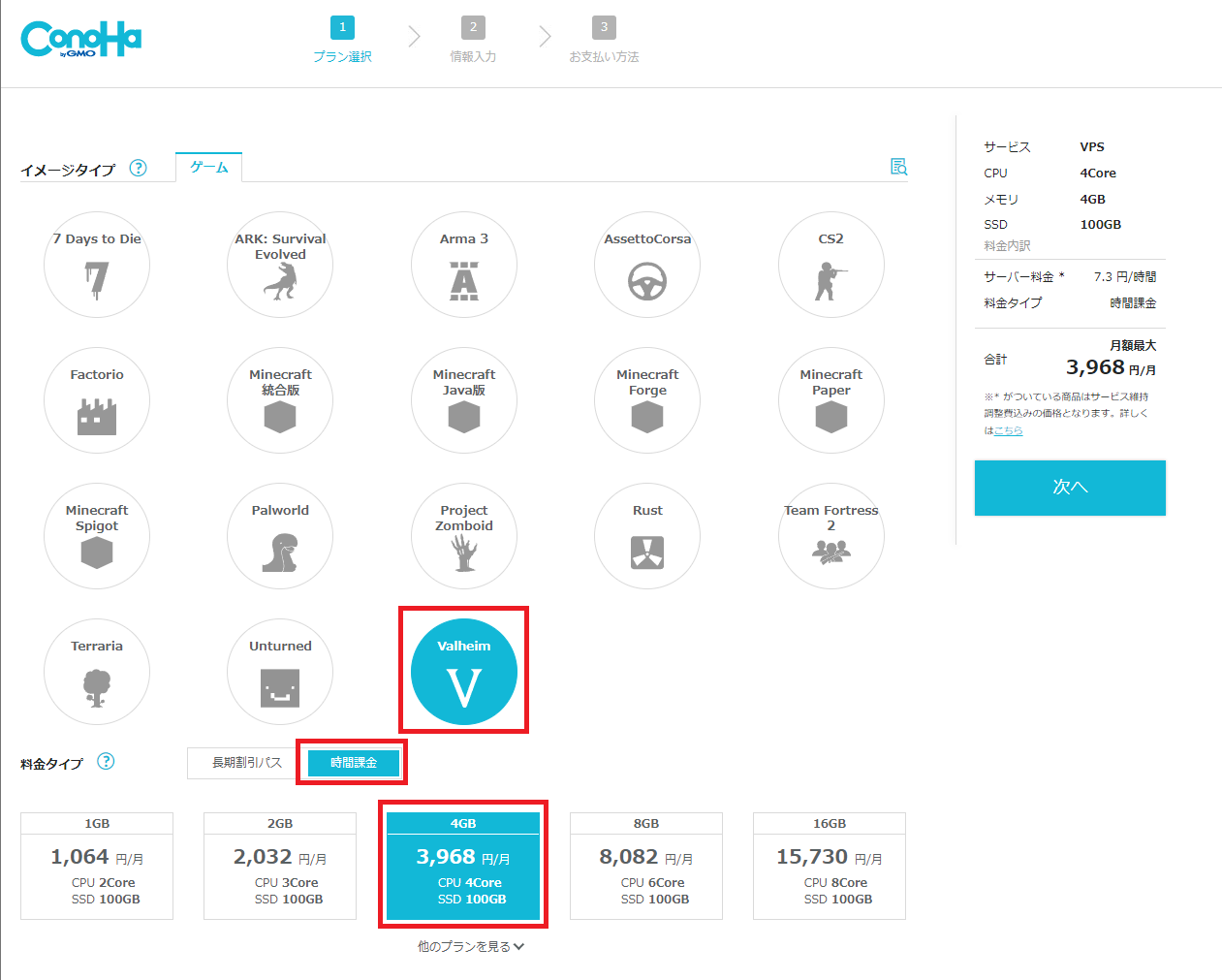Go to step 3 お支払い方法
Image resolution: width=1222 pixels, height=980 pixels.
604,40
